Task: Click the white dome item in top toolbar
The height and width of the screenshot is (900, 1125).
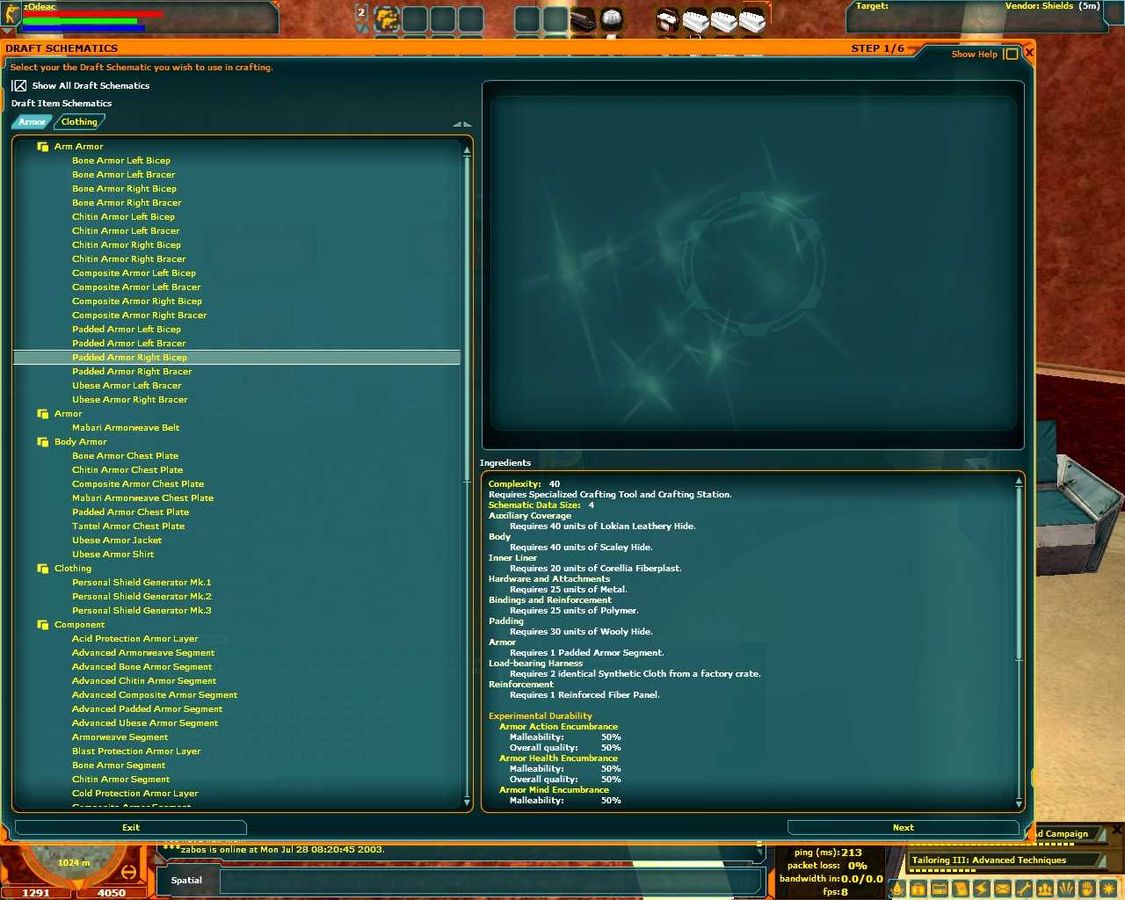Action: point(611,19)
